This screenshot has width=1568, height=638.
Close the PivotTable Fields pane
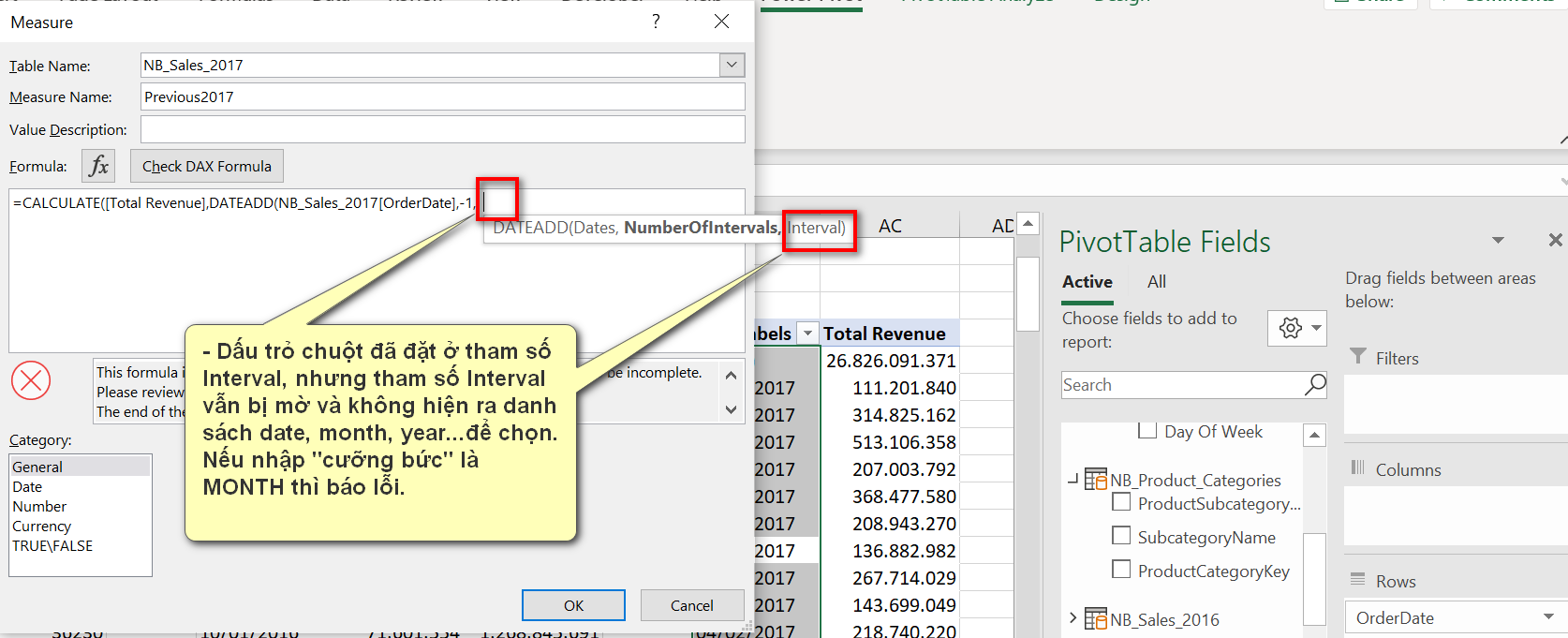tap(1555, 241)
